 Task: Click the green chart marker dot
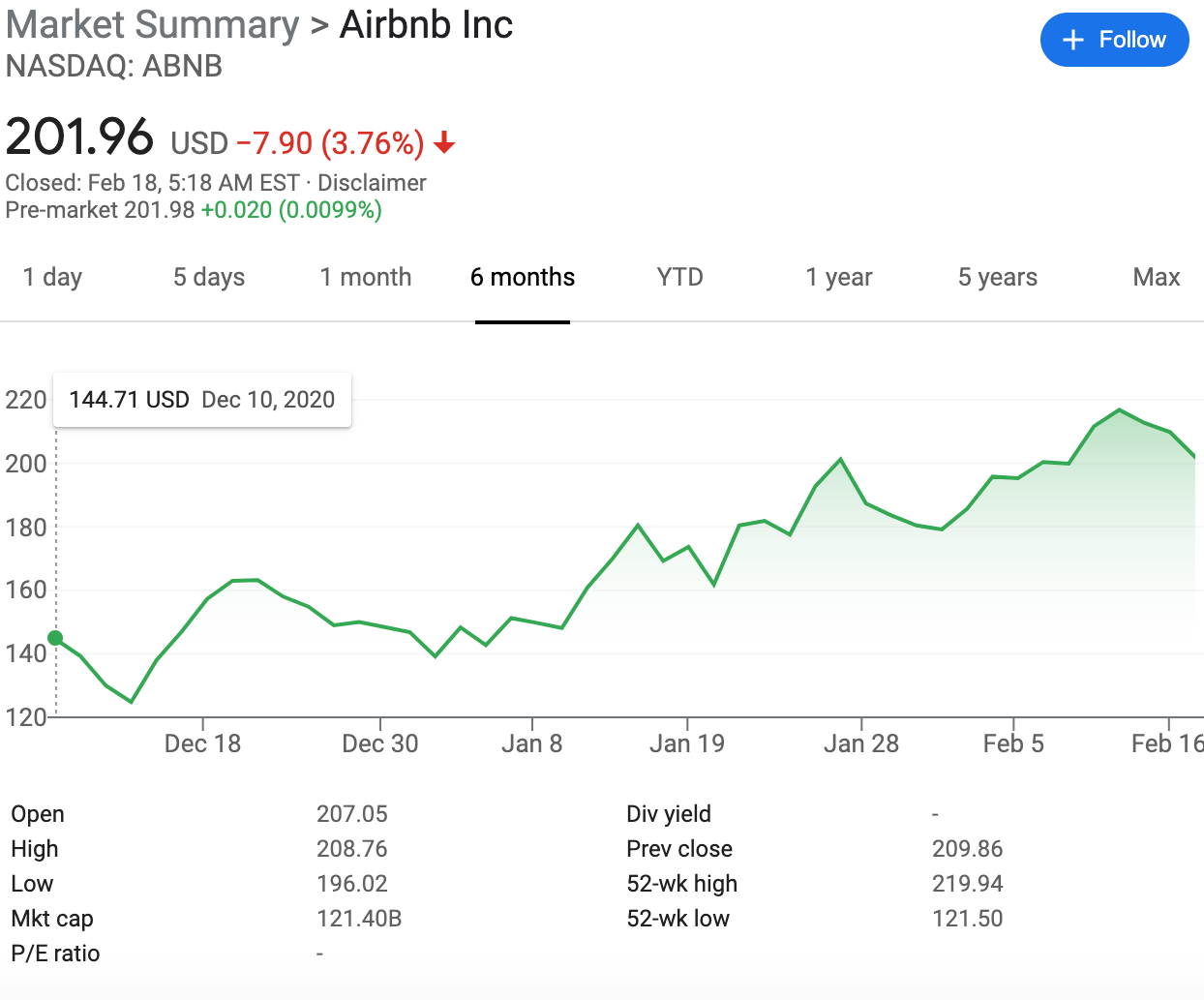pyautogui.click(x=55, y=638)
